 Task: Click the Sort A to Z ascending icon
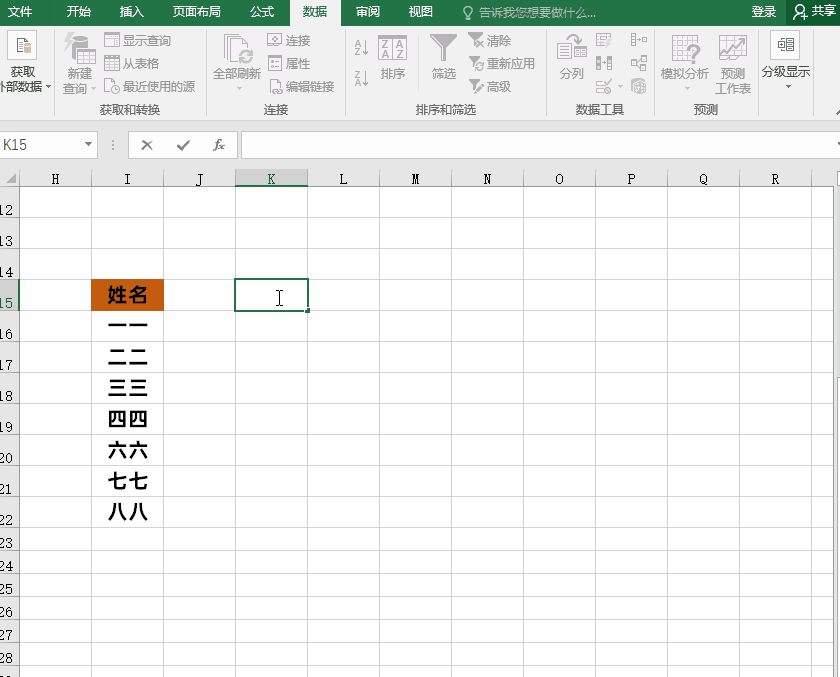point(361,48)
